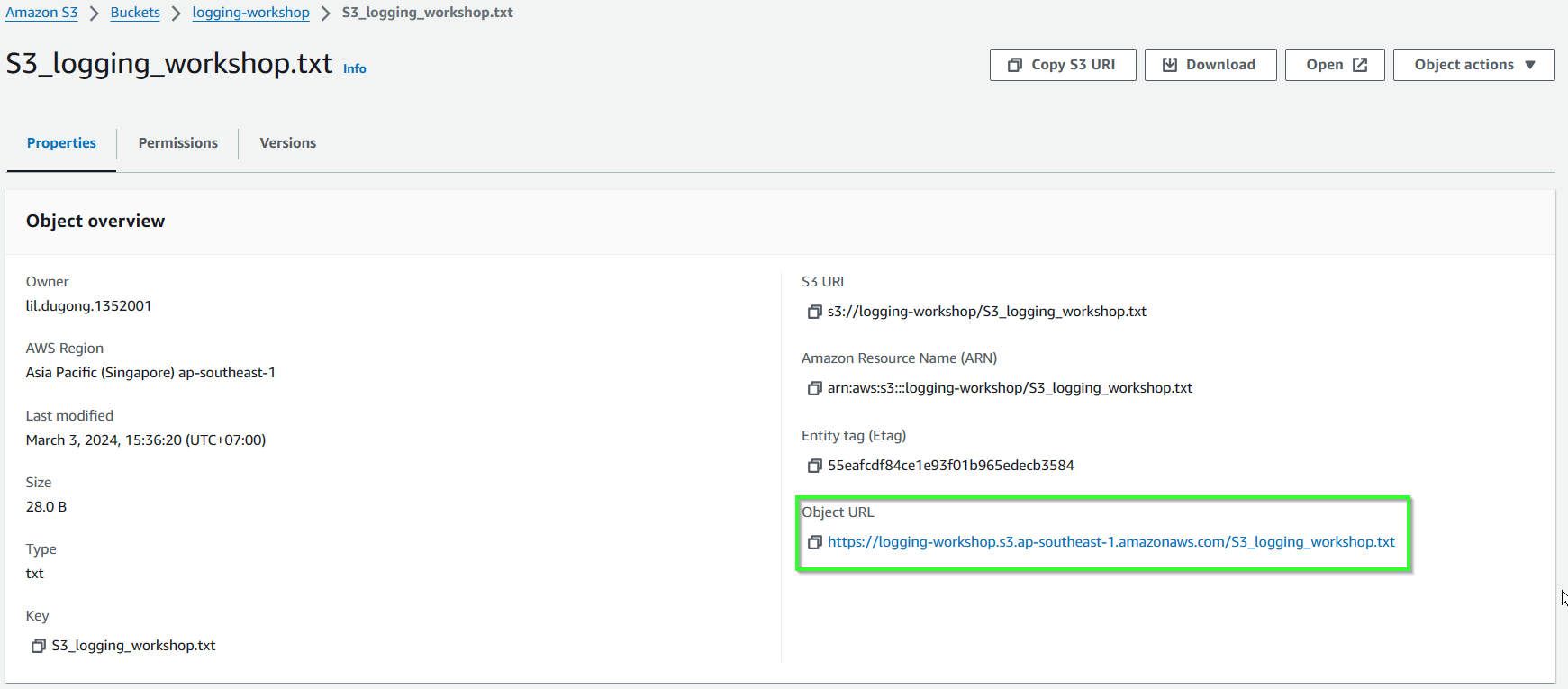Open the Info link beside title
This screenshot has width=1568, height=689.
[355, 68]
